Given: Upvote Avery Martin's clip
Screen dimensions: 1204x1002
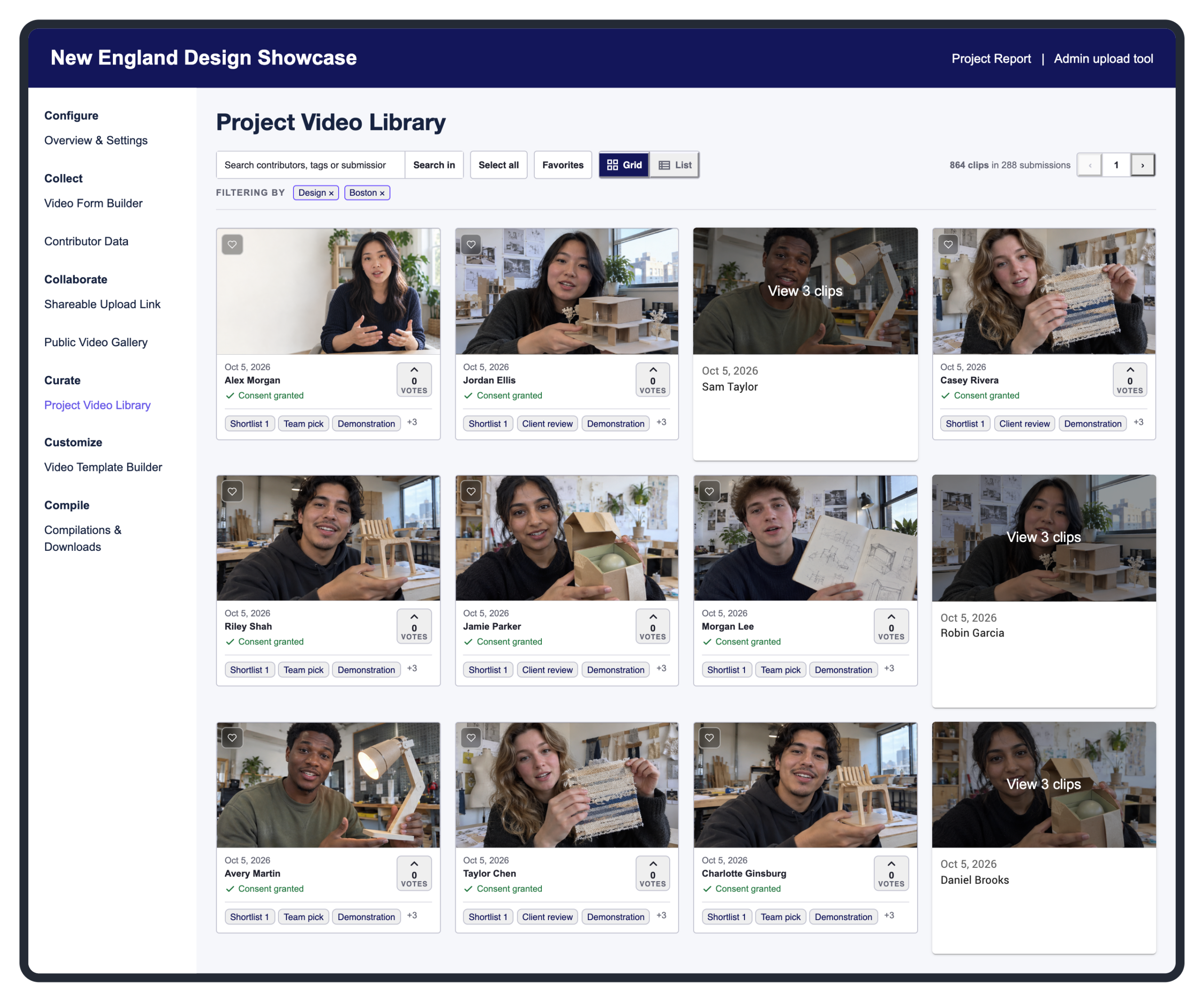Looking at the screenshot, I should (x=414, y=873).
